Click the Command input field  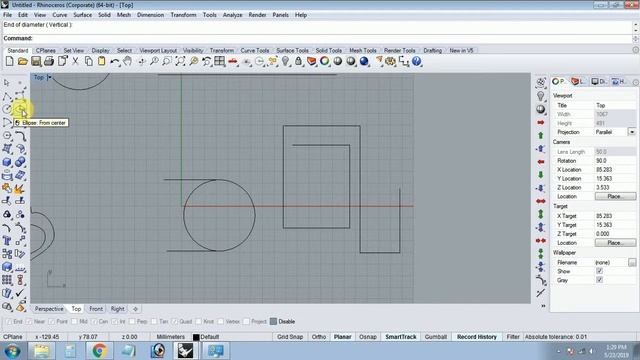pos(318,38)
